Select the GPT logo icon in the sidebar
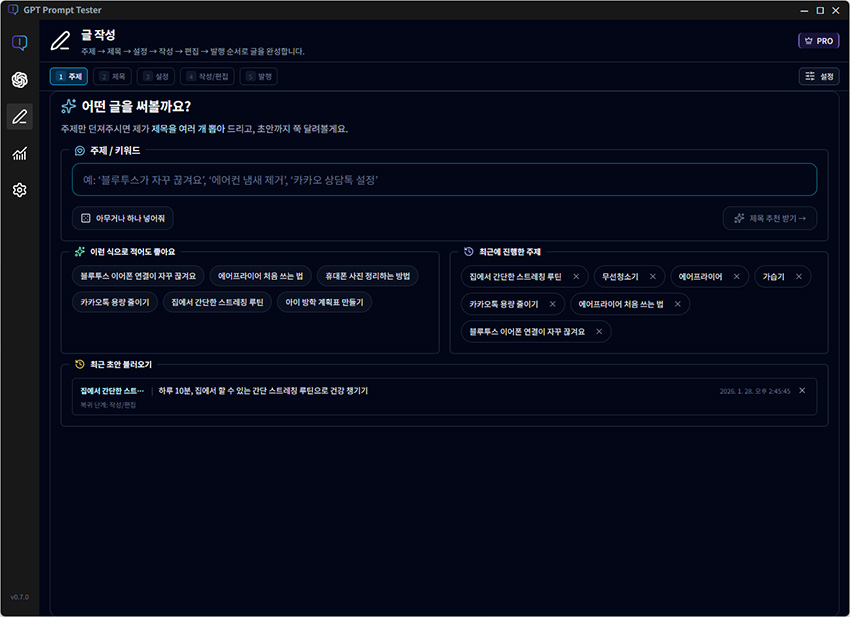Screen dimensions: 850x617 19,77
